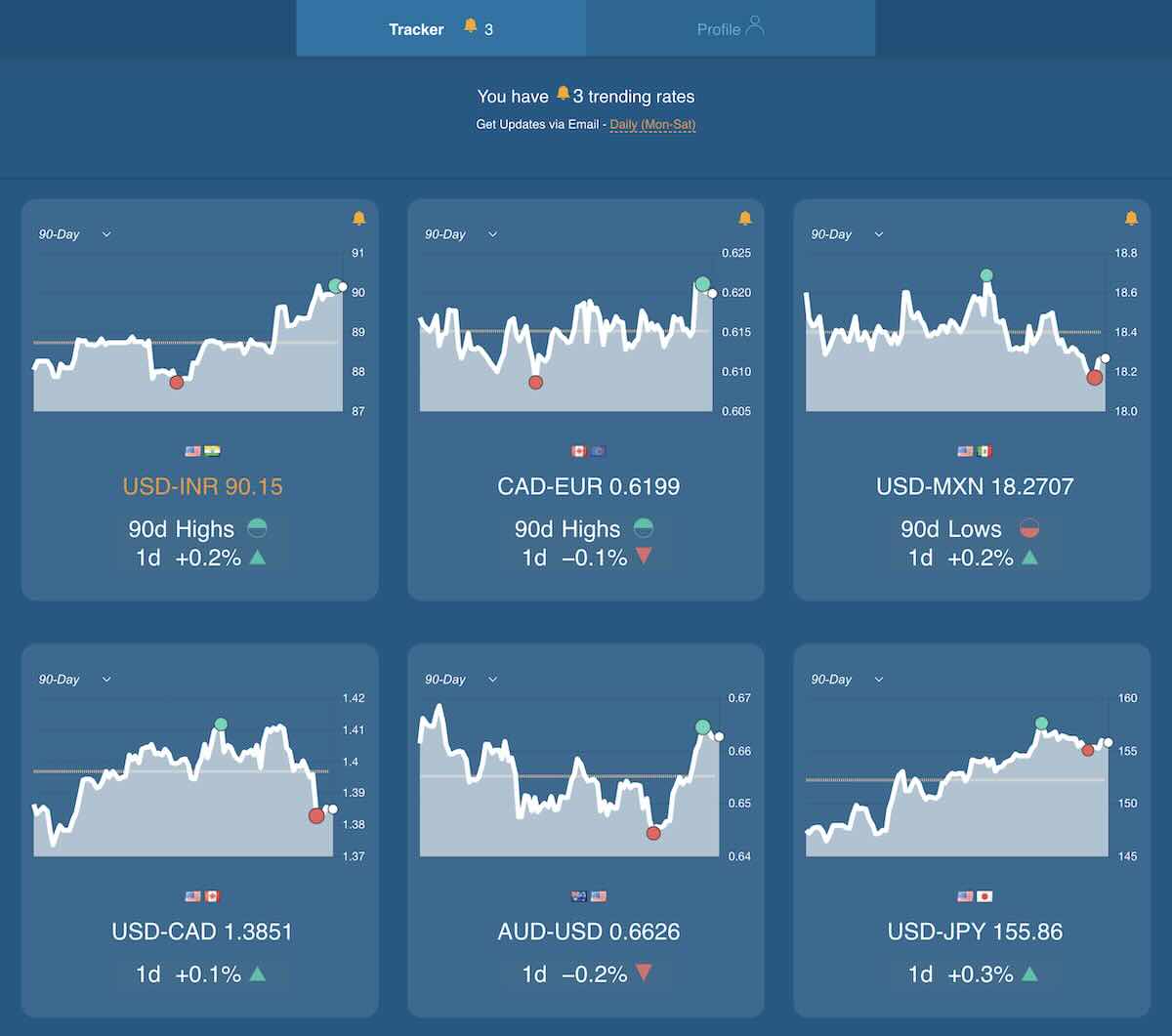Open 90-Day chevron on USD-CAD card
Viewport: 1172px width, 1036px height.
point(106,680)
